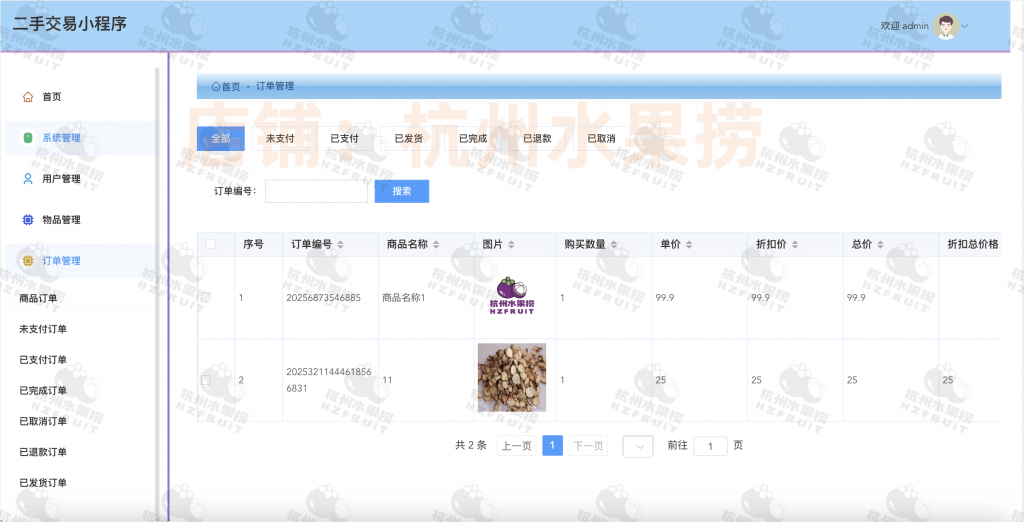
Task: Expand 物品管理 sidebar menu
Action: click(82, 220)
